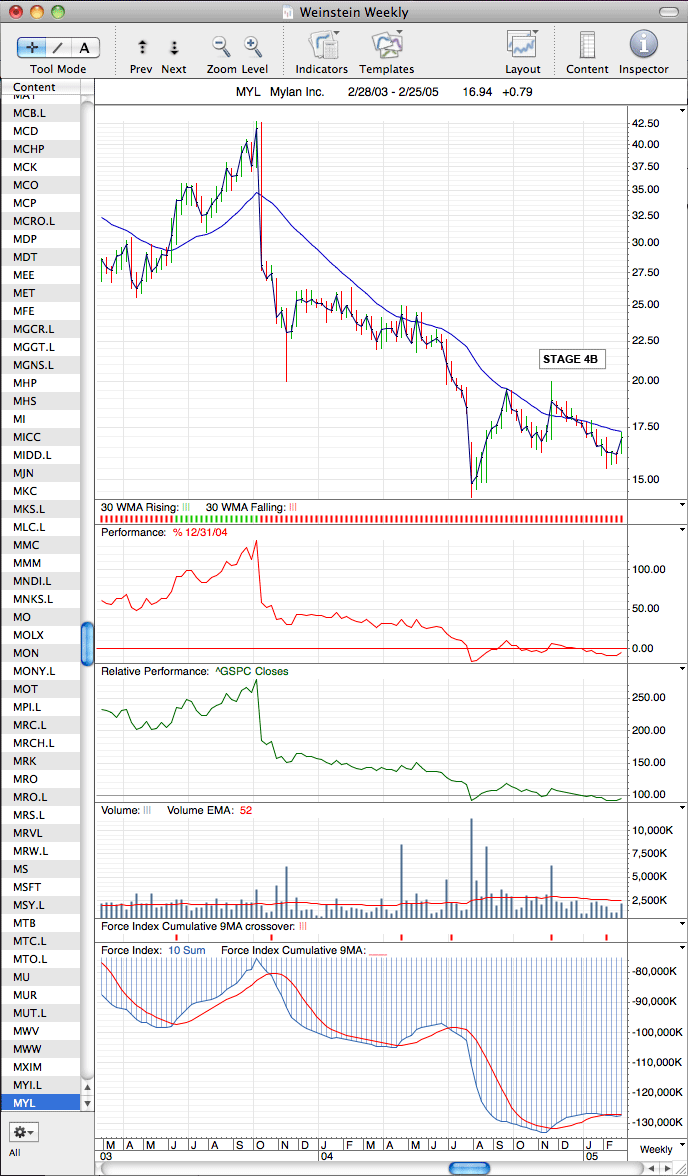688x1176 pixels.
Task: Select MCHP in the content list
Action: [40, 148]
